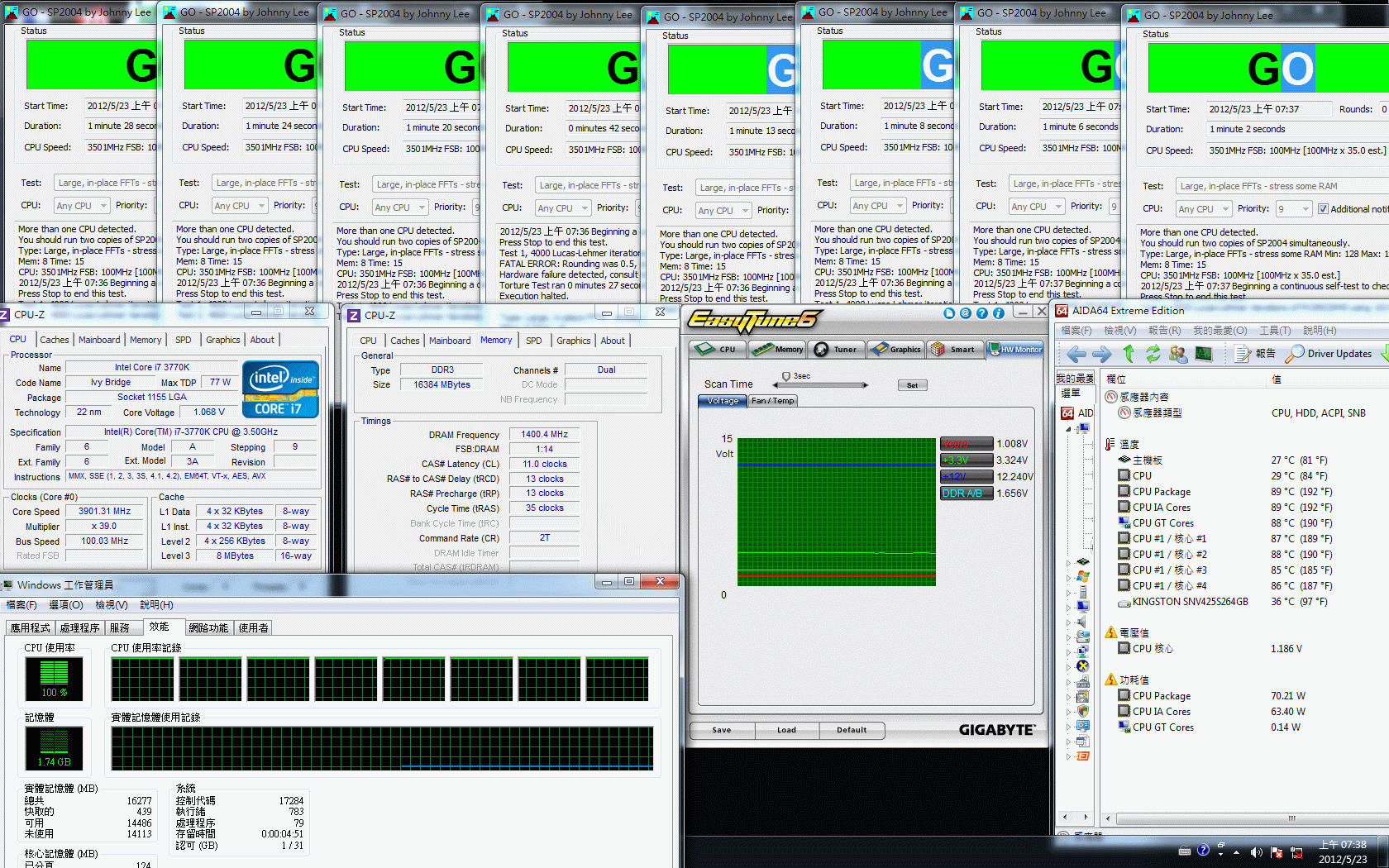
Task: Open Any CPU dropdown in 1 minute 20 SP2004 window
Action: coord(399,207)
